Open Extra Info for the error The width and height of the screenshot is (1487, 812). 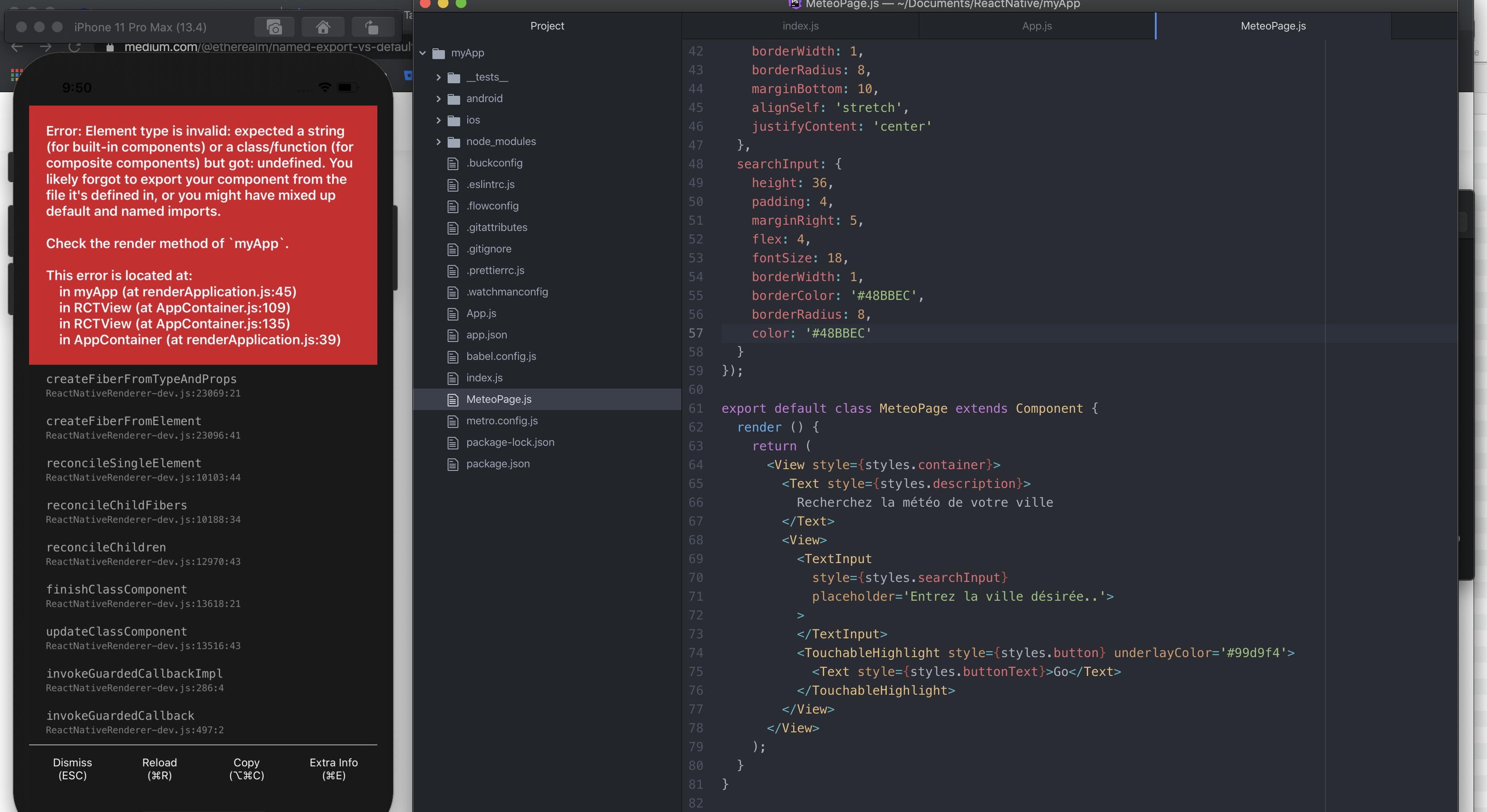333,769
